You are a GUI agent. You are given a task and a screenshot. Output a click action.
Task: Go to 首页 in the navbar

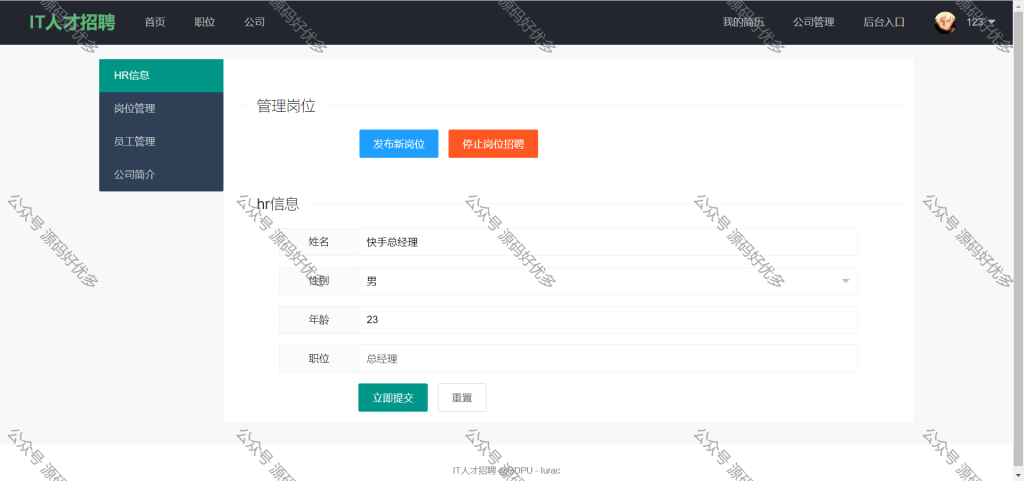(x=155, y=22)
